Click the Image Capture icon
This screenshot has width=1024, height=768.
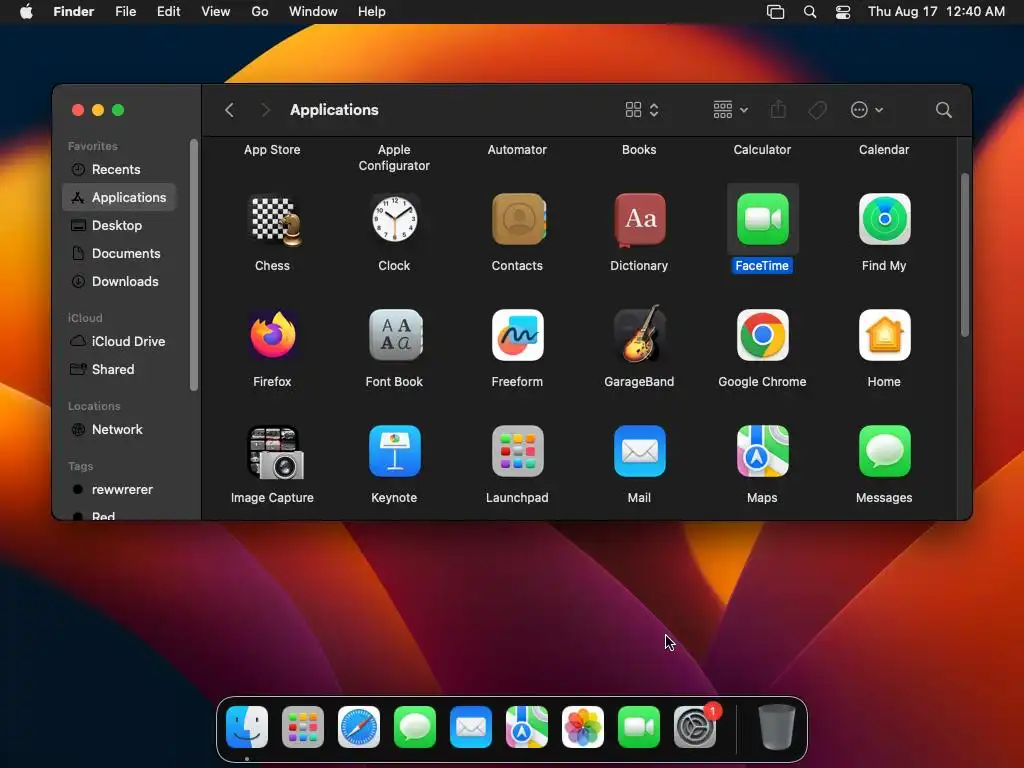coord(275,452)
